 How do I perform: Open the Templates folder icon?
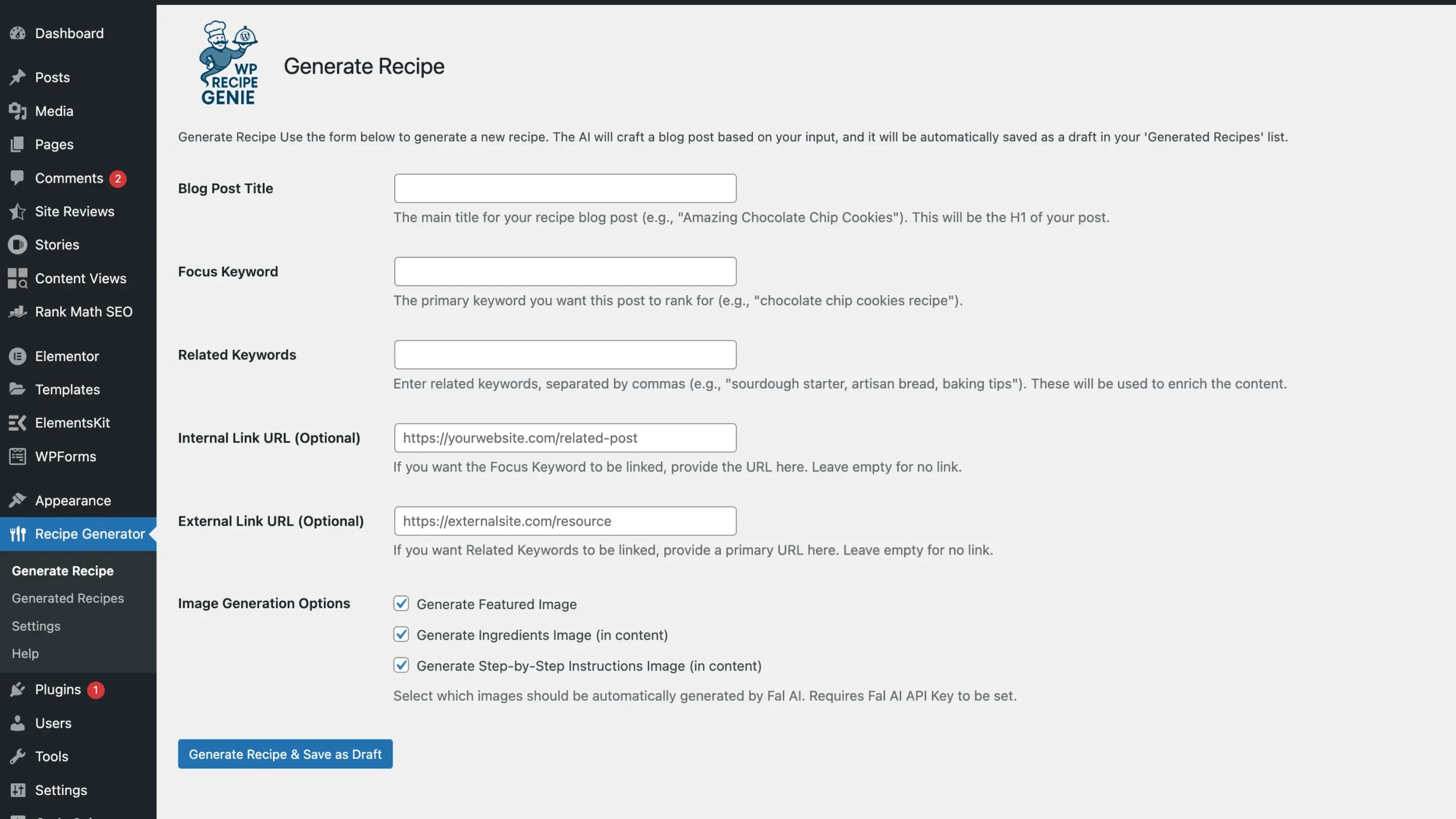[x=18, y=390]
